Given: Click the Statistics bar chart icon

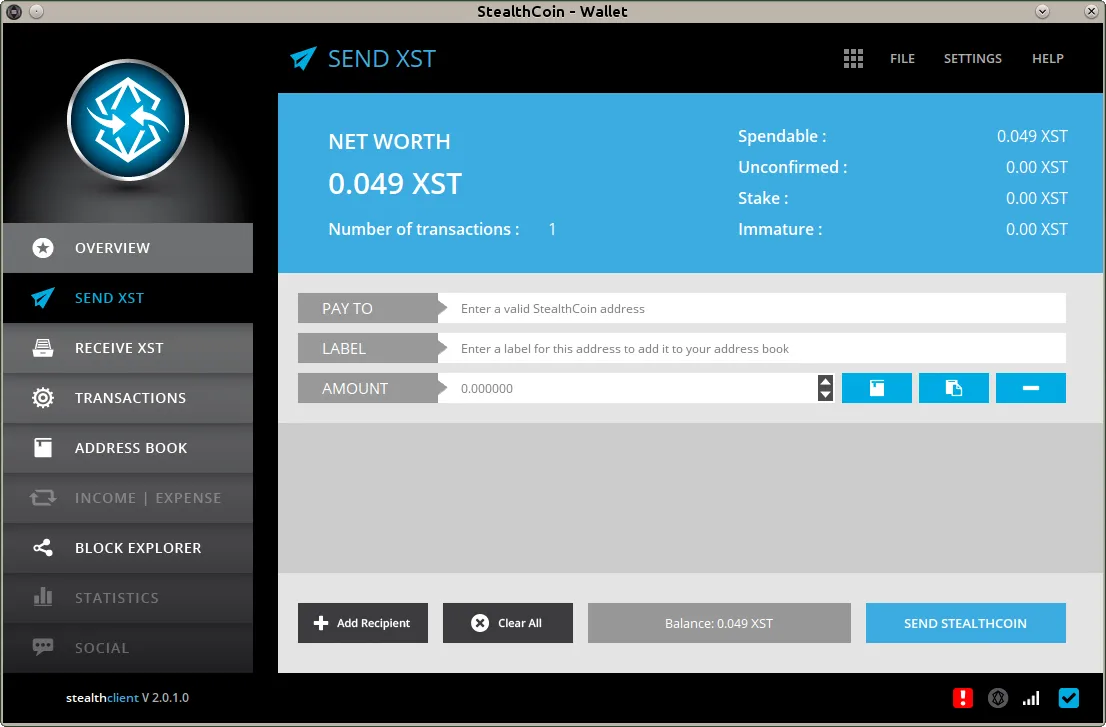Looking at the screenshot, I should coord(43,597).
